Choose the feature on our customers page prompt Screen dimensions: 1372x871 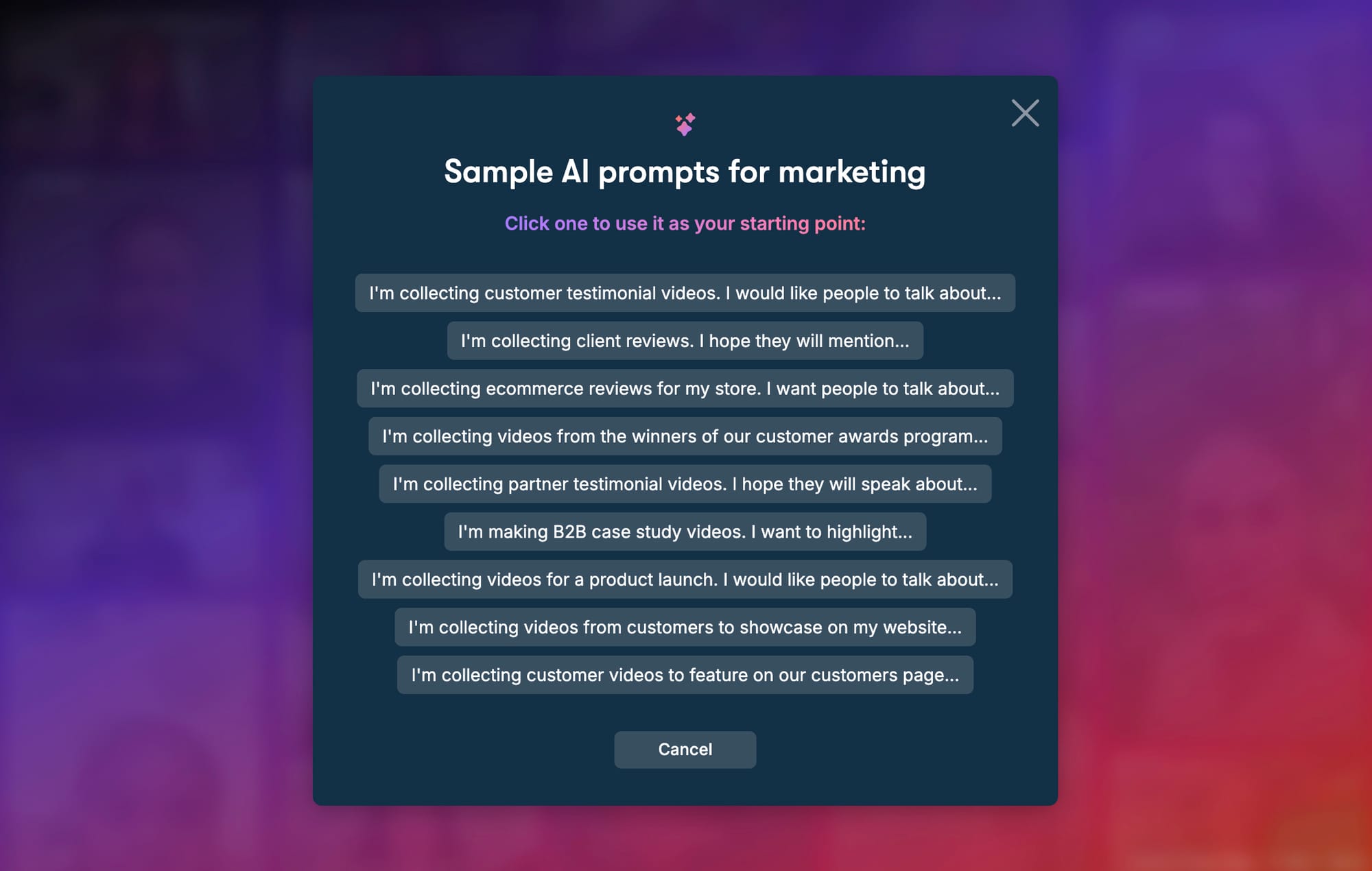pyautogui.click(x=685, y=675)
